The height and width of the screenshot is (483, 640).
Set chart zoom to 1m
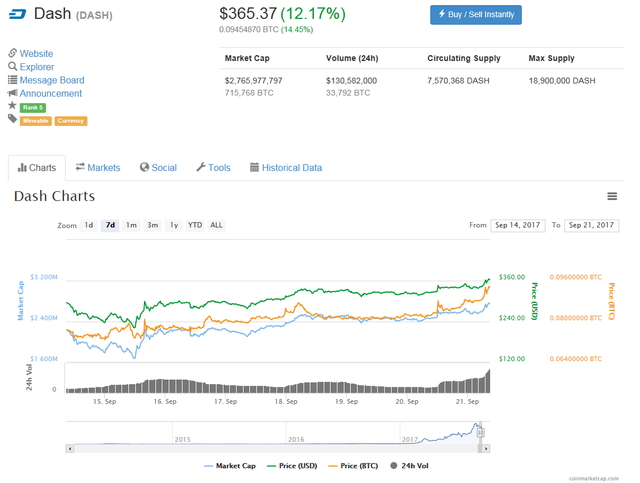131,225
